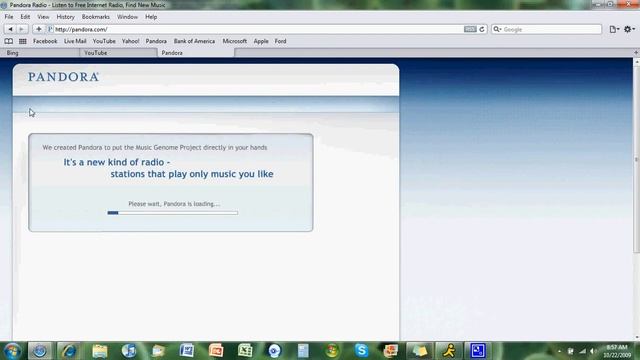640x360 pixels.
Task: Click the search magnifier dropdown in the Google field
Action: click(x=497, y=29)
